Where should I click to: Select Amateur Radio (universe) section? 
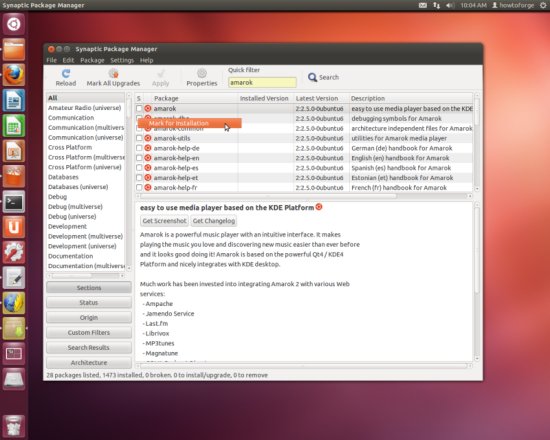pyautogui.click(x=85, y=108)
